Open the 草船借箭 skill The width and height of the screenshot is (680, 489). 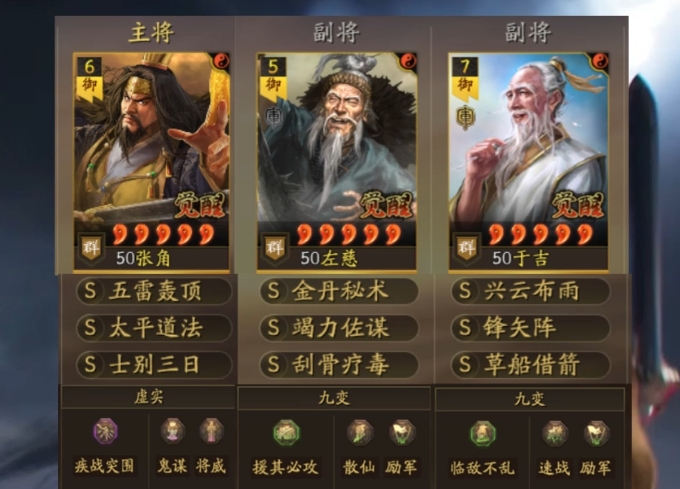(x=530, y=365)
